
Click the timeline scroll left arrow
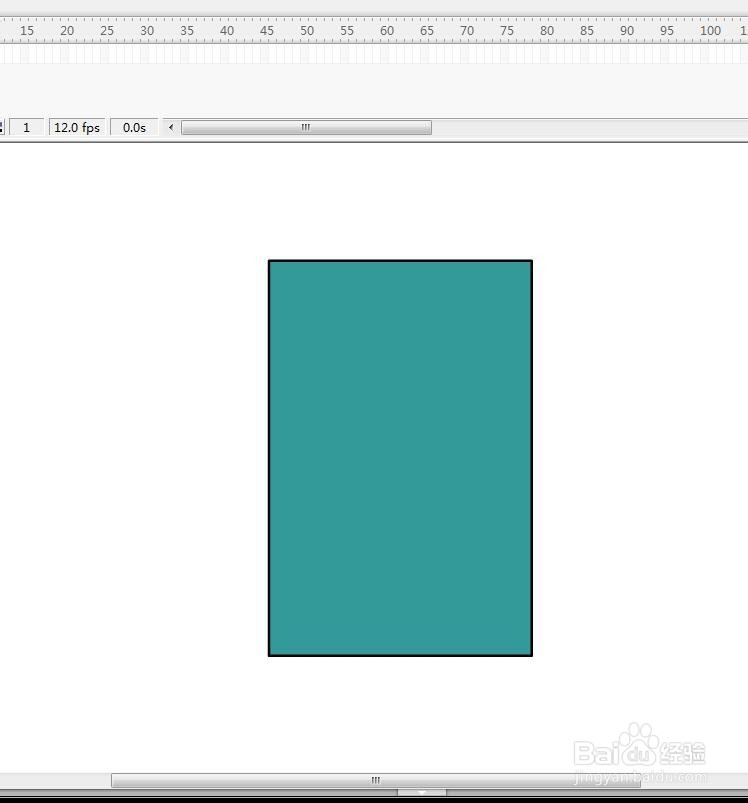click(x=171, y=128)
